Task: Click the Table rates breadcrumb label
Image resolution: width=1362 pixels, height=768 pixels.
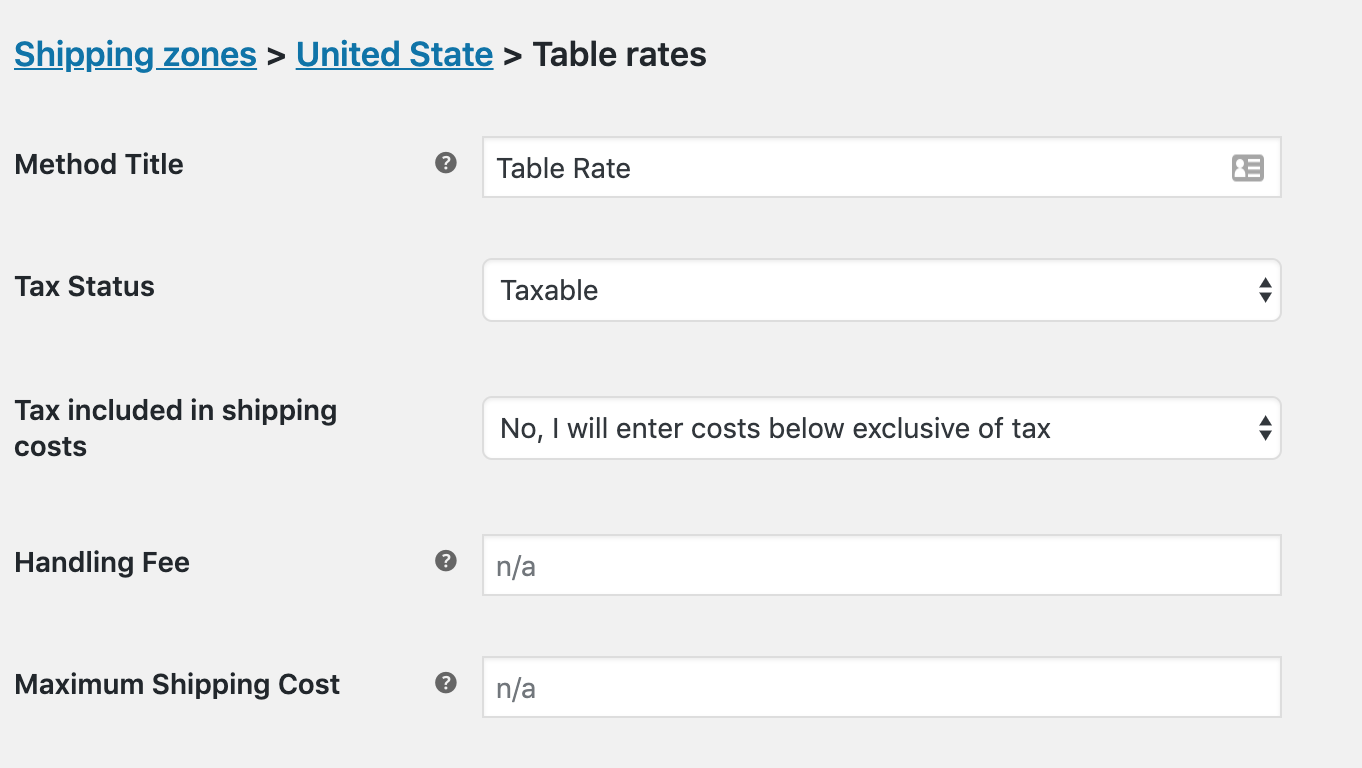Action: click(x=619, y=54)
